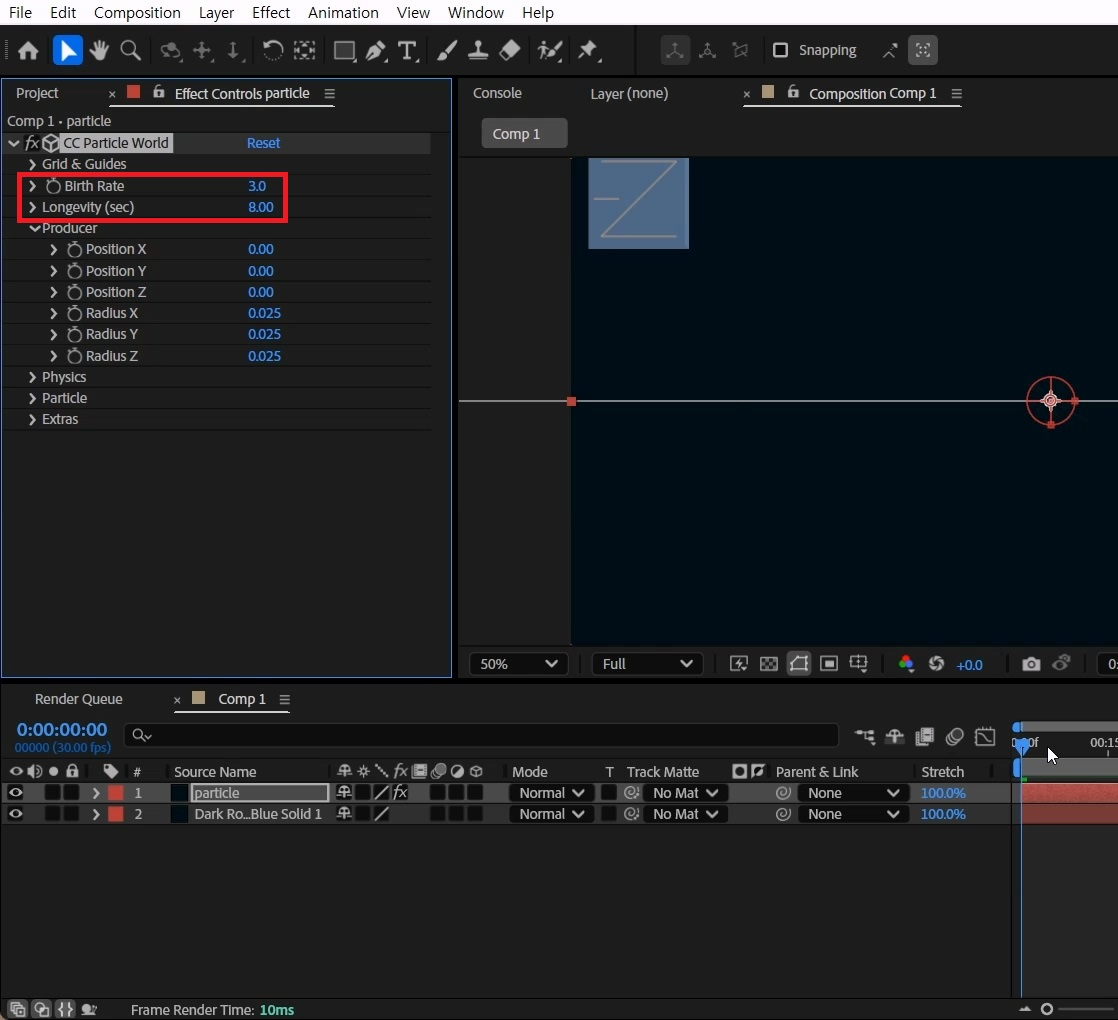Screen dimensions: 1118x1020
Task: Toggle the CC Particle World fx switch
Action: (x=32, y=143)
